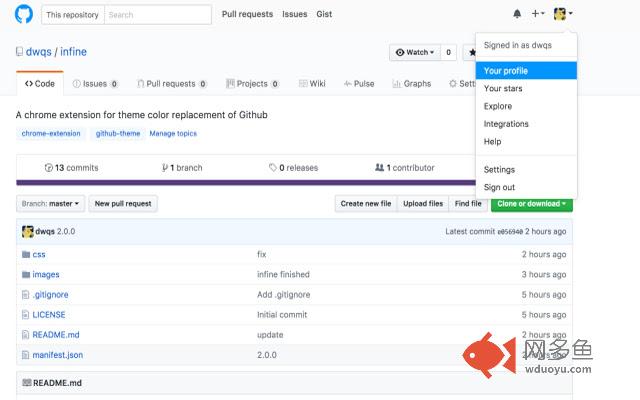Screen dimensions: 640x400
Task: Open the GitHub Octocat logo homepage
Action: (24, 14)
